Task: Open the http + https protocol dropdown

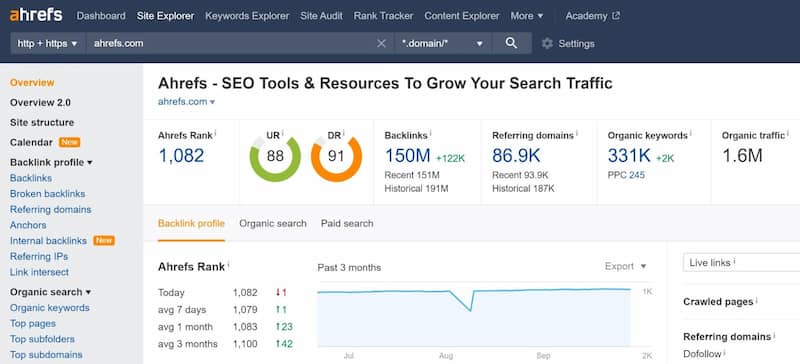Action: pyautogui.click(x=48, y=43)
